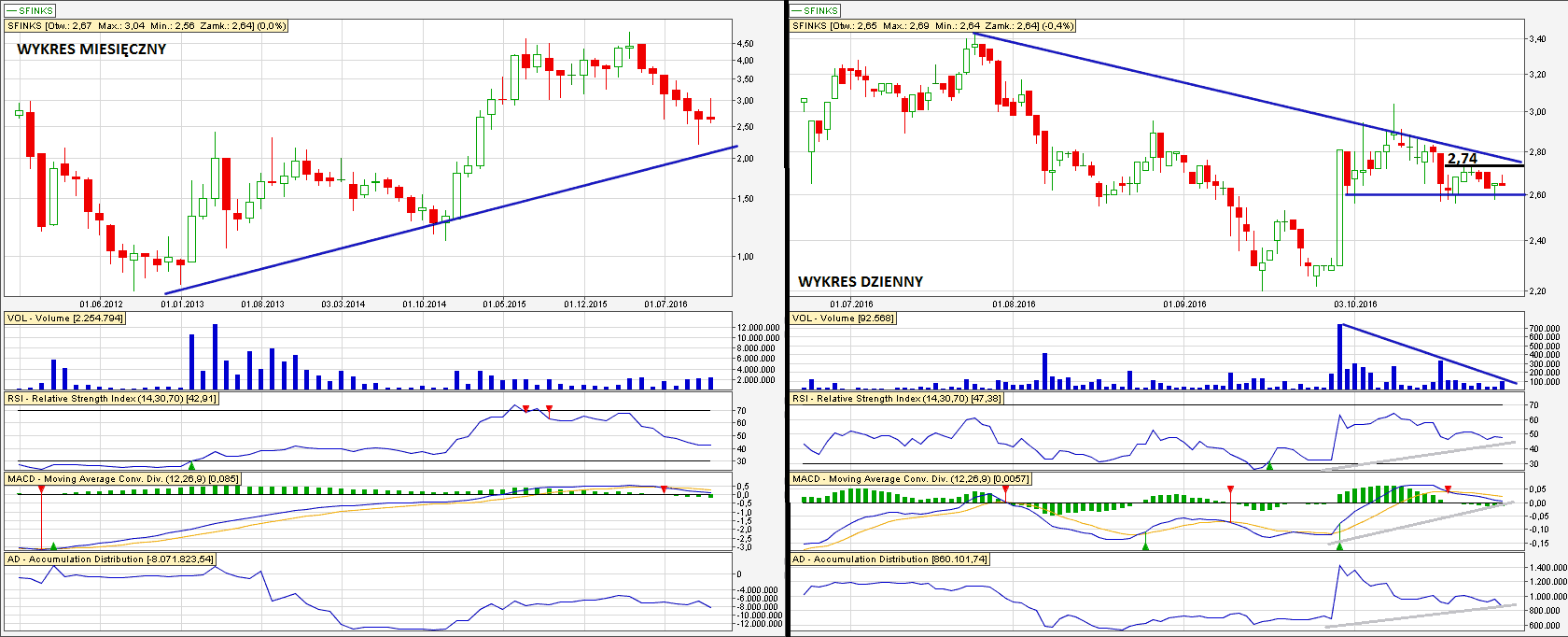Click monthly VOL - Volume indicator label
Image resolution: width=1568 pixels, height=637 pixels.
(64, 318)
